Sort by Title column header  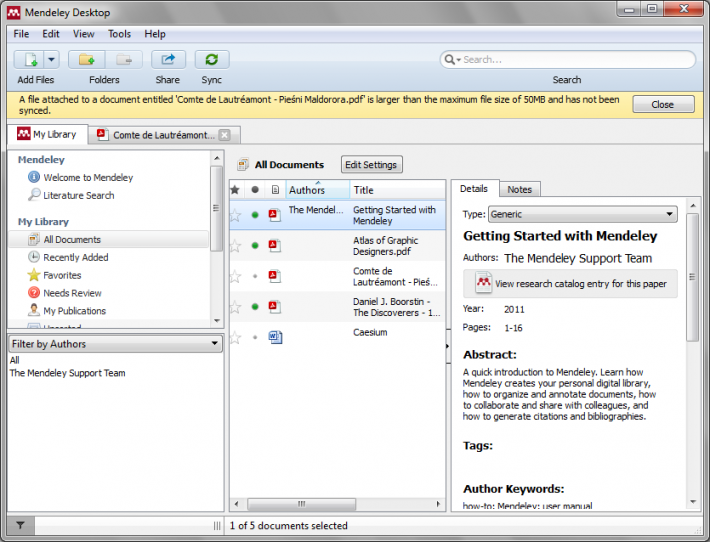pyautogui.click(x=398, y=190)
